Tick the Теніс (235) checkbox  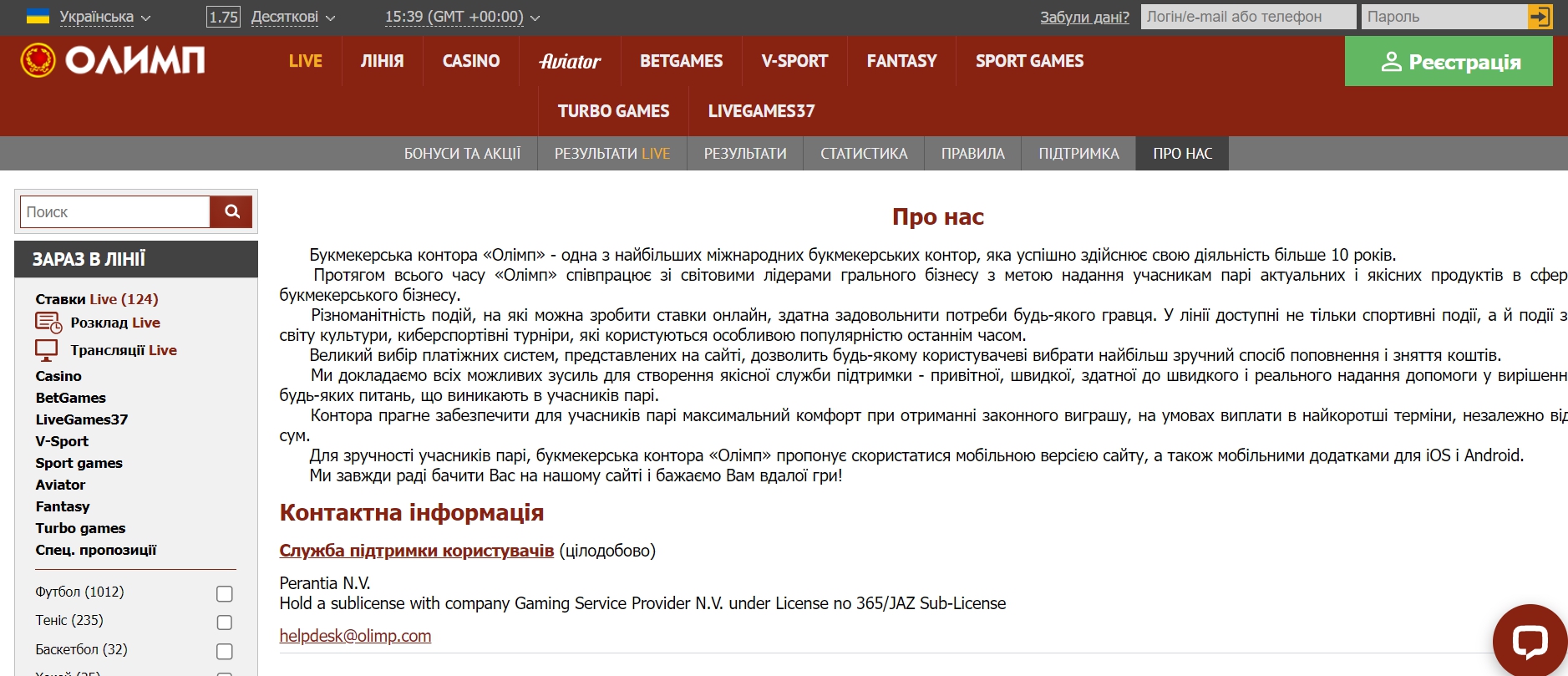click(225, 623)
